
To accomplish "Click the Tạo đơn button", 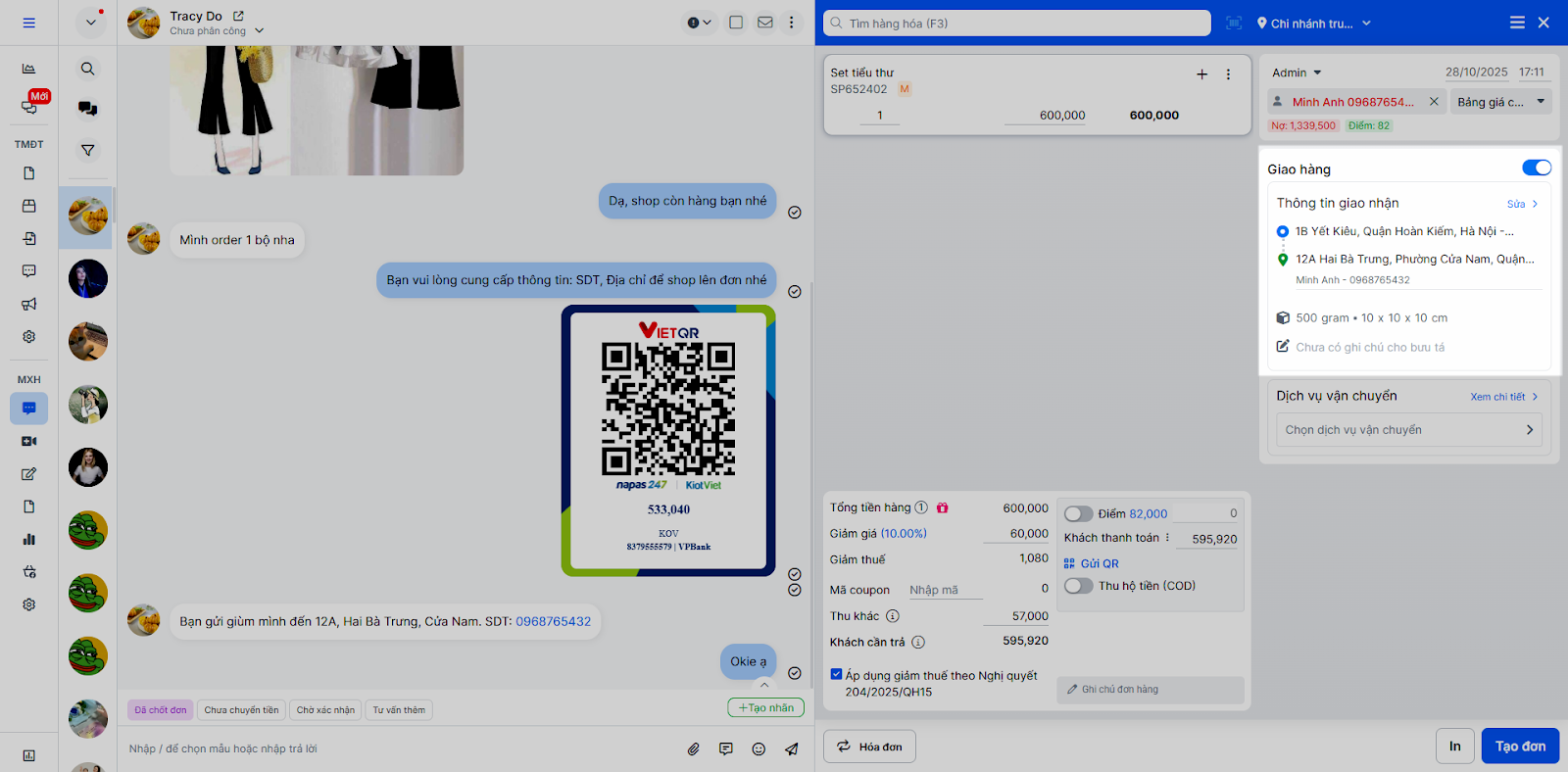I will 1520,747.
